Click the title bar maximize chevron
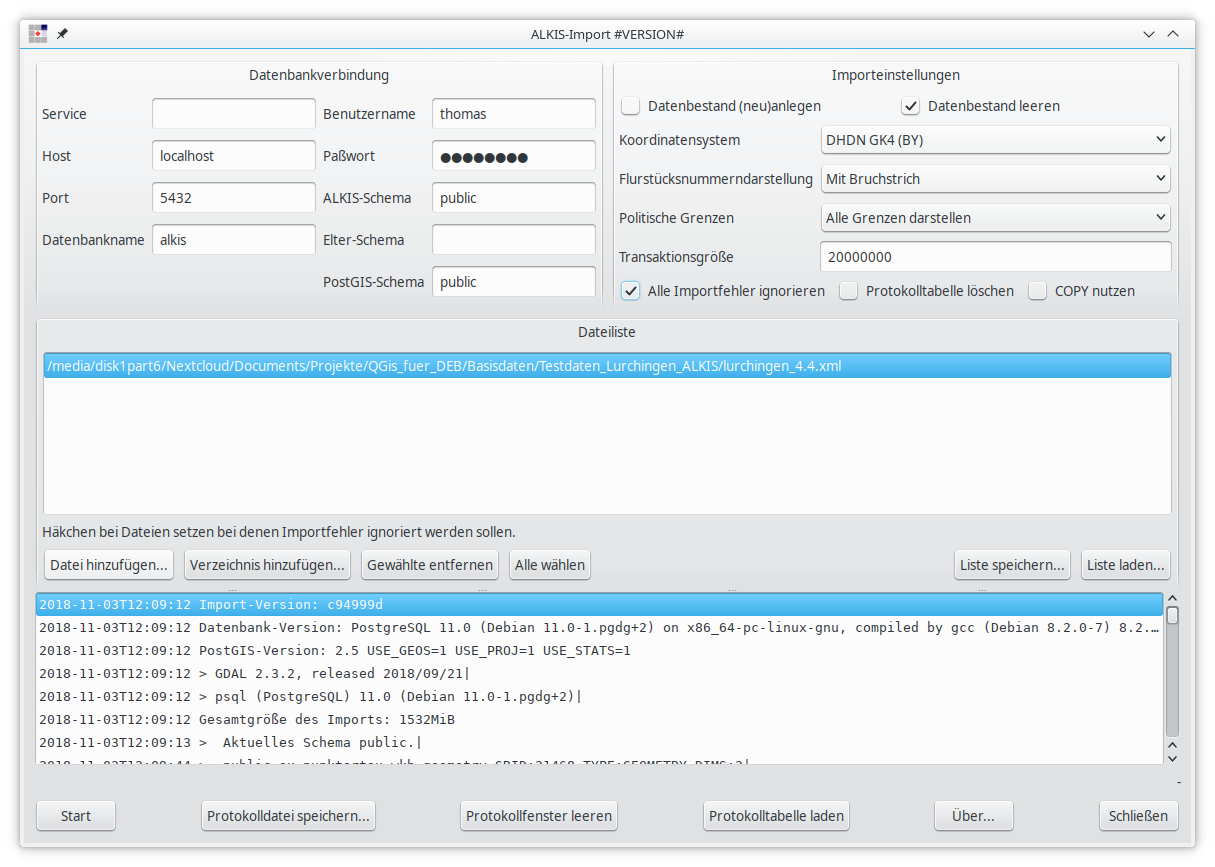The width and height of the screenshot is (1215, 867). 1173,34
